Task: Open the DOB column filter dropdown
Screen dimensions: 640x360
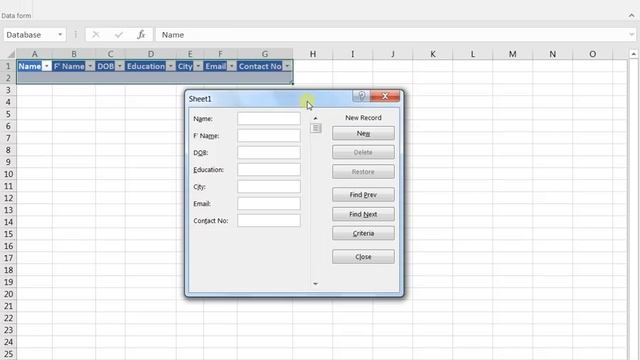Action: click(119, 66)
